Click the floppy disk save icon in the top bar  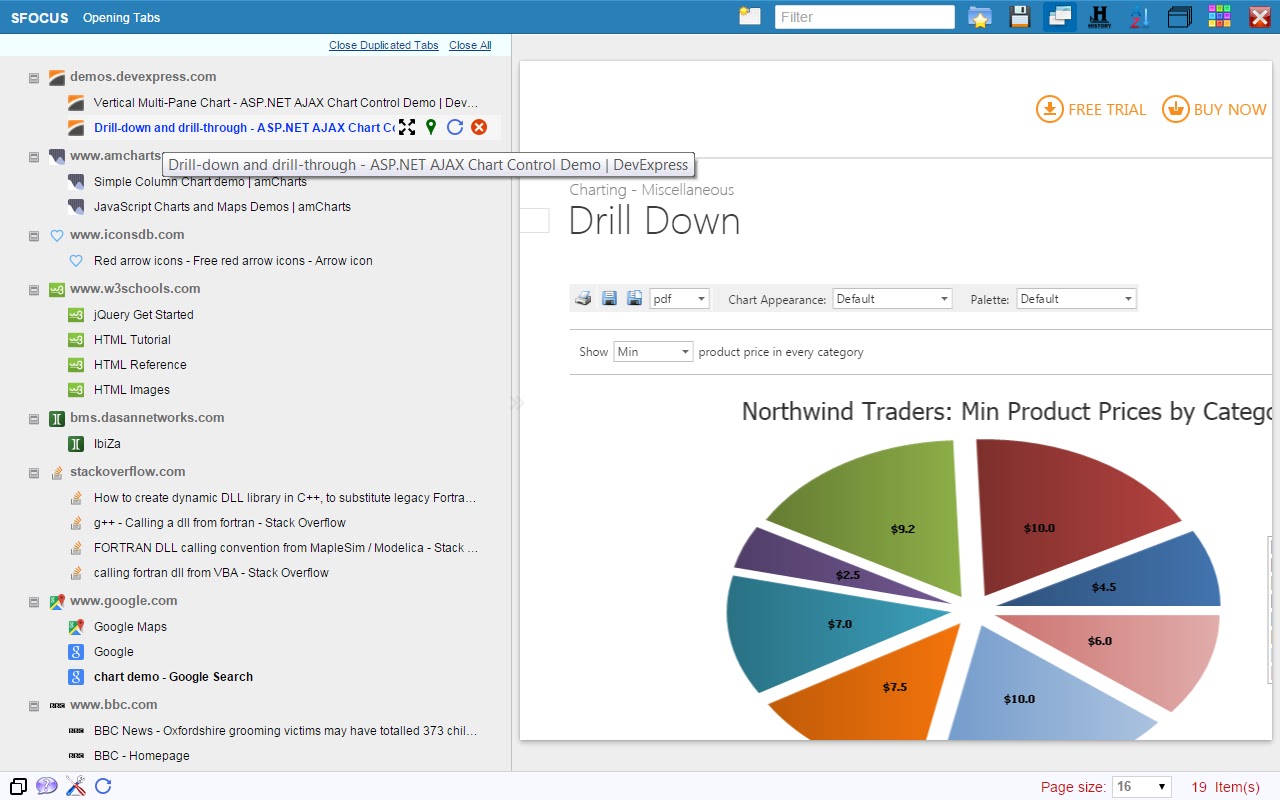pos(1019,17)
